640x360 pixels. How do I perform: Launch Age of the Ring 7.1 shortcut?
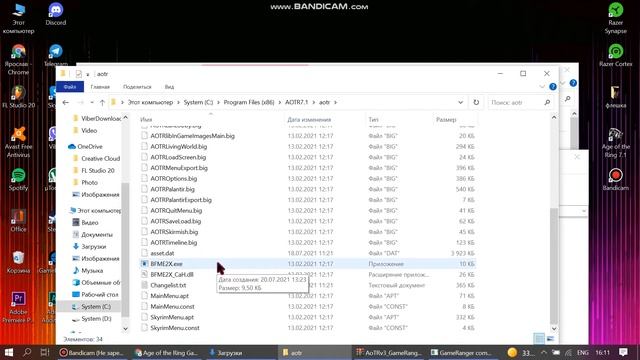pos(616,142)
